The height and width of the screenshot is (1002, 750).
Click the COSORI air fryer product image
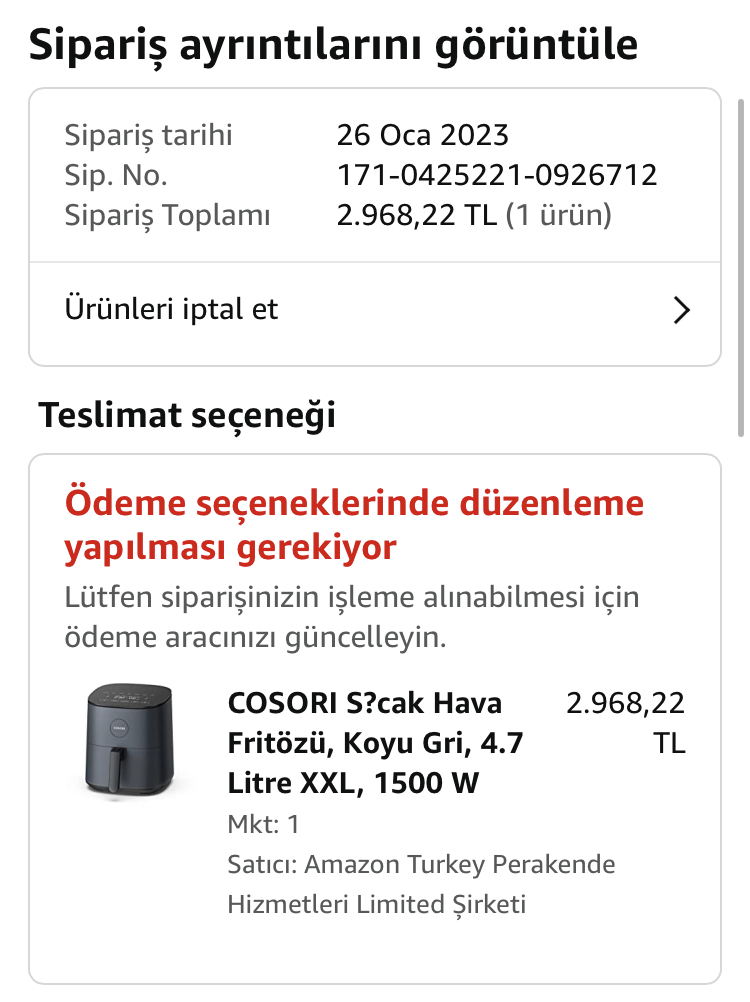click(x=130, y=741)
